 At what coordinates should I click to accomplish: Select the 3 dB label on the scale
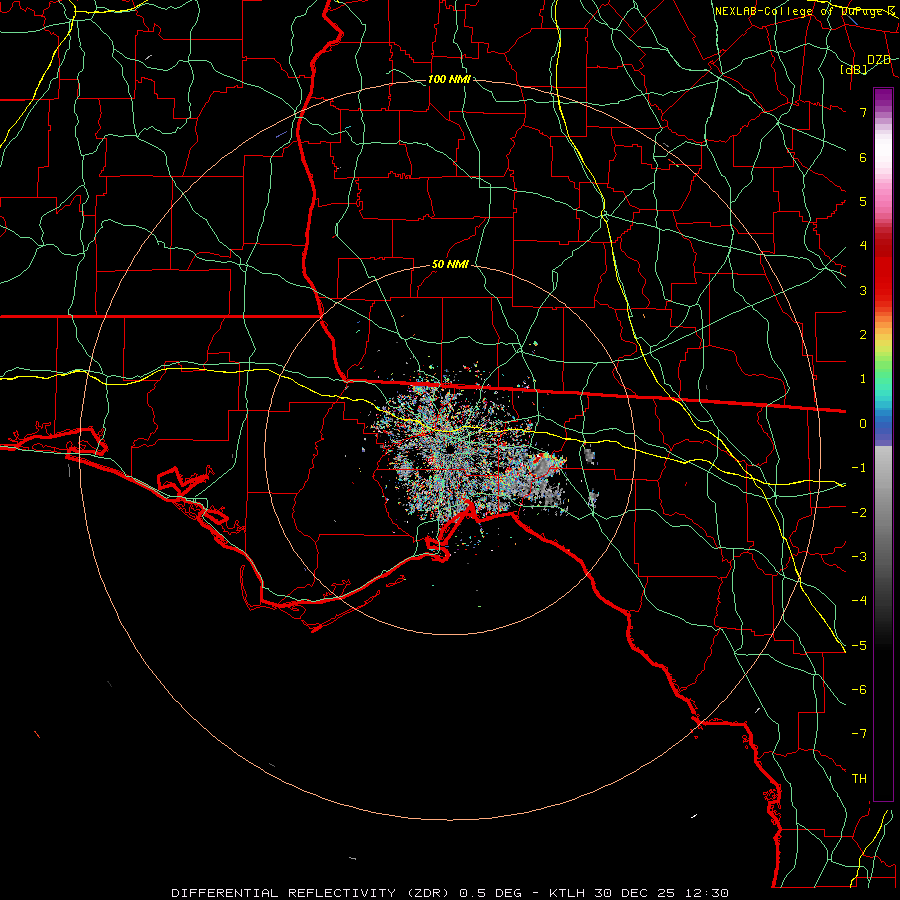[863, 290]
